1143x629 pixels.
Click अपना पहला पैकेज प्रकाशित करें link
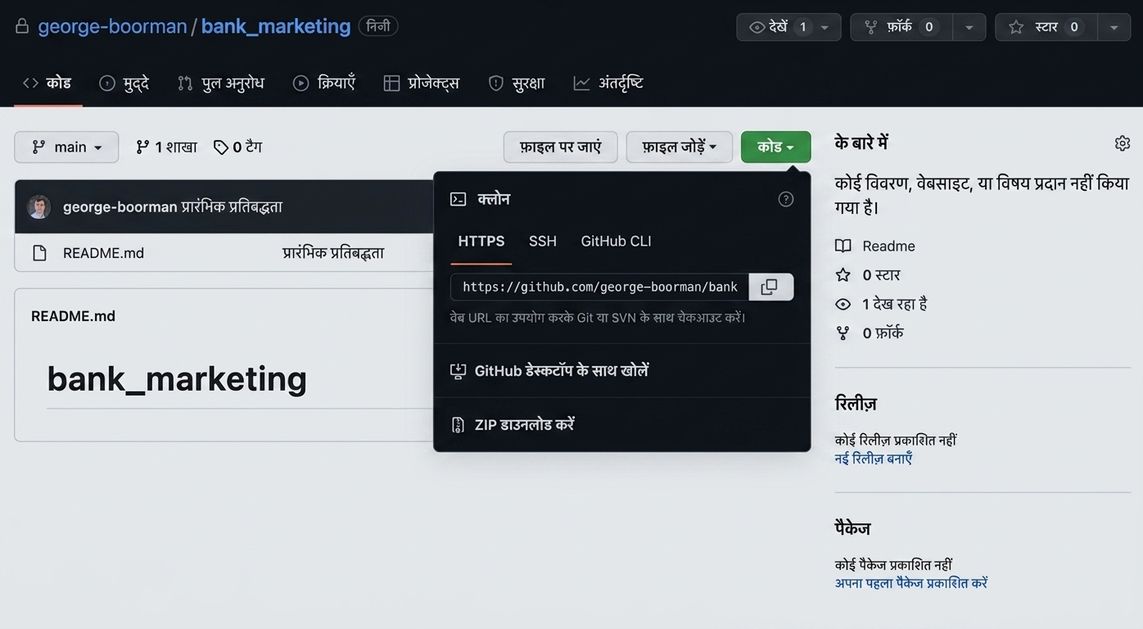(x=911, y=584)
